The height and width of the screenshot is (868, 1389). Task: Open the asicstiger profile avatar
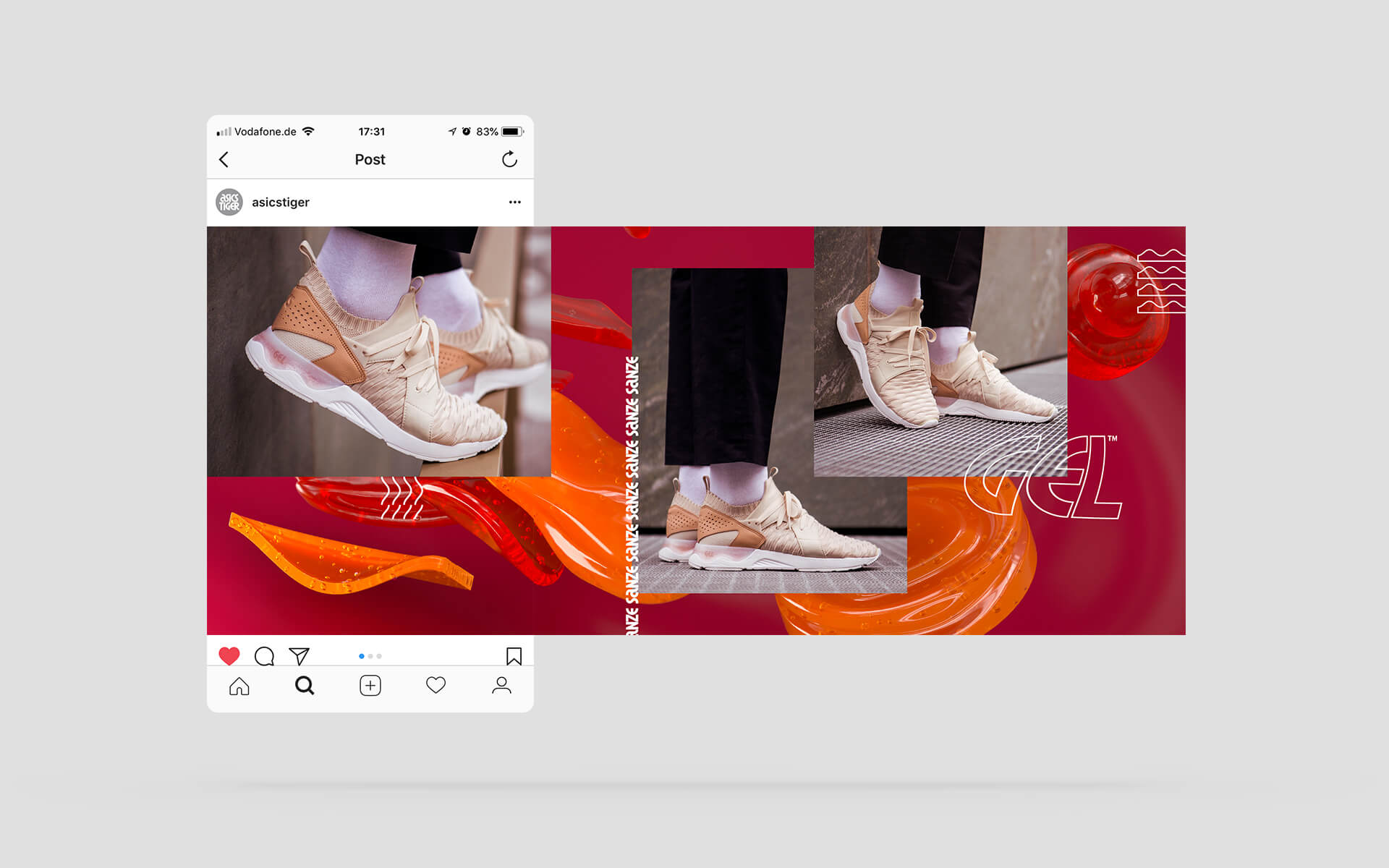pyautogui.click(x=229, y=202)
